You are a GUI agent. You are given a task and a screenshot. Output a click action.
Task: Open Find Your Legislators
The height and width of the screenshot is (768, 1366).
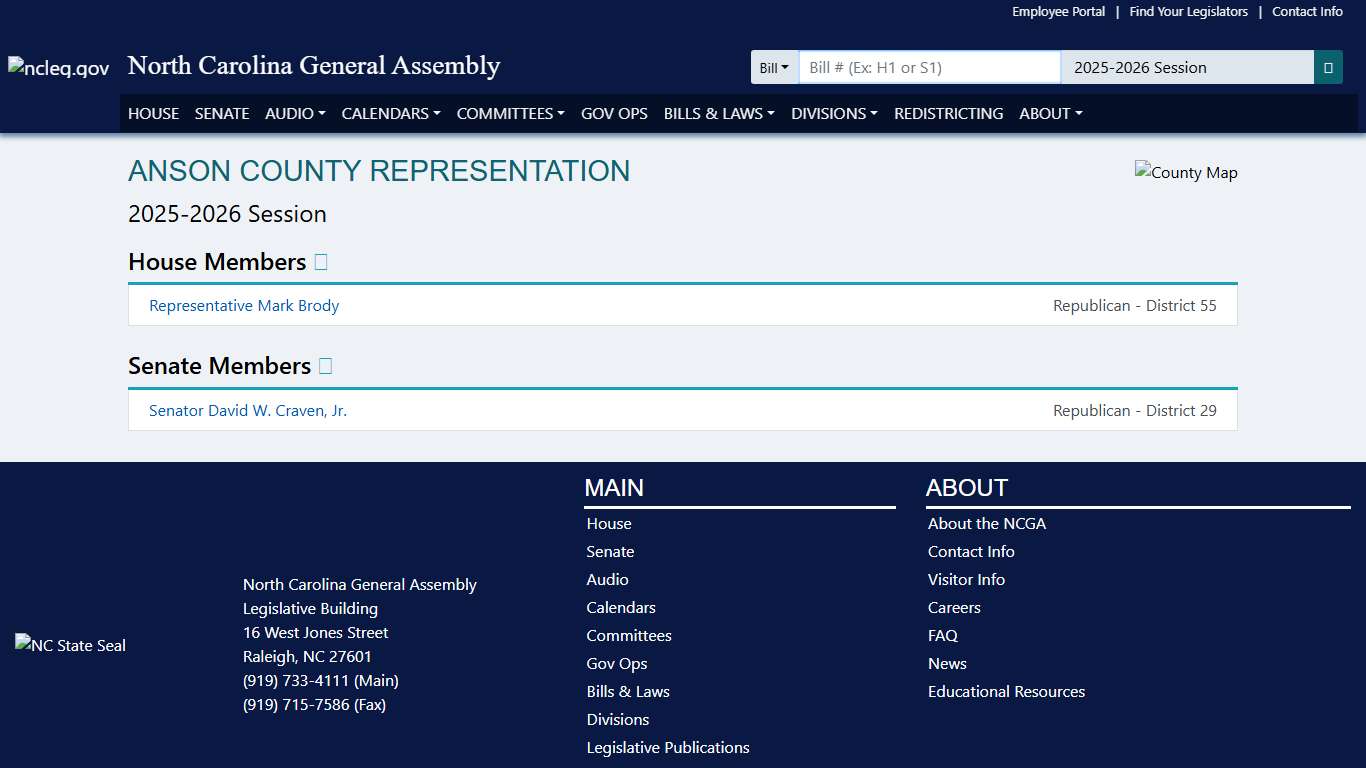pos(1188,11)
